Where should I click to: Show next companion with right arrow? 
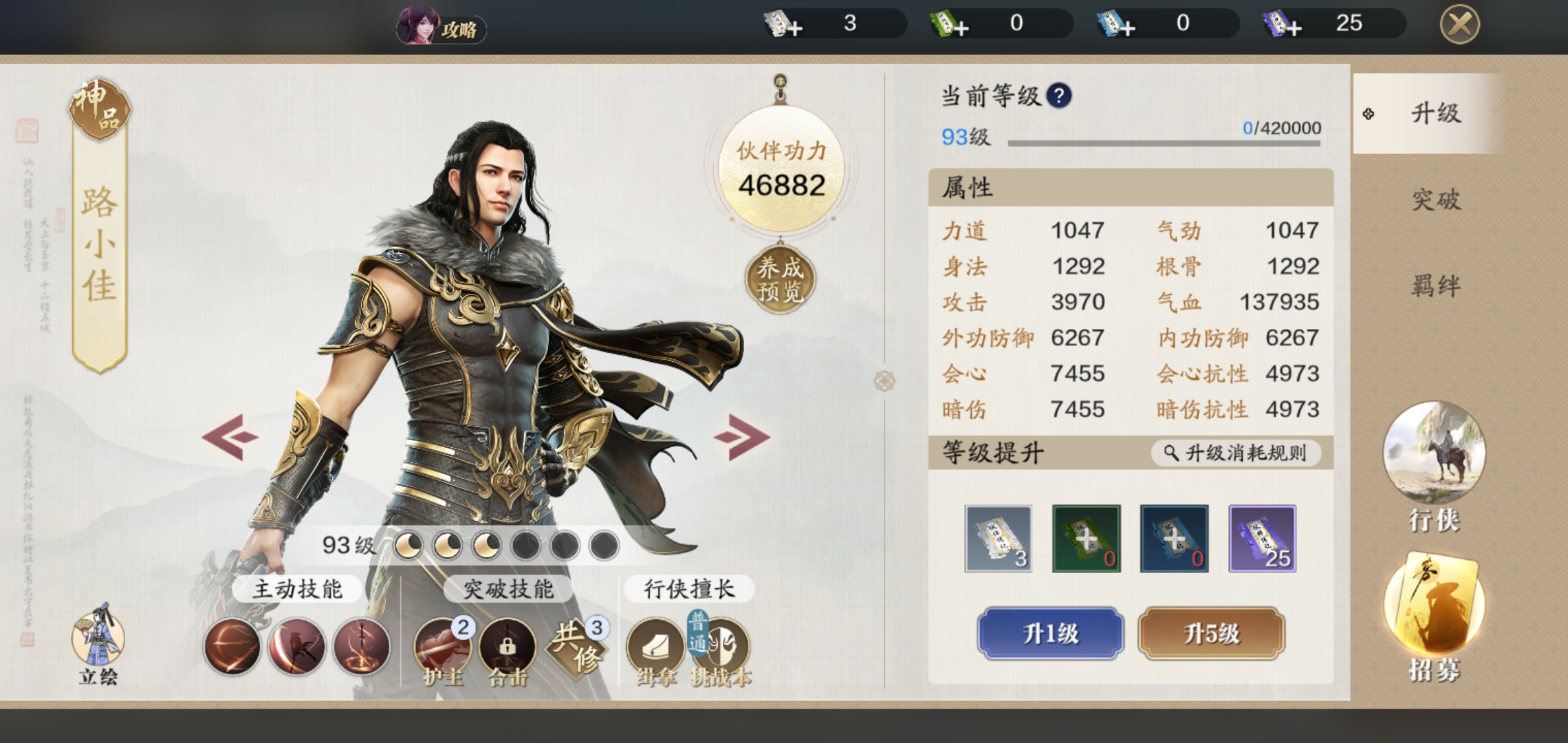741,436
